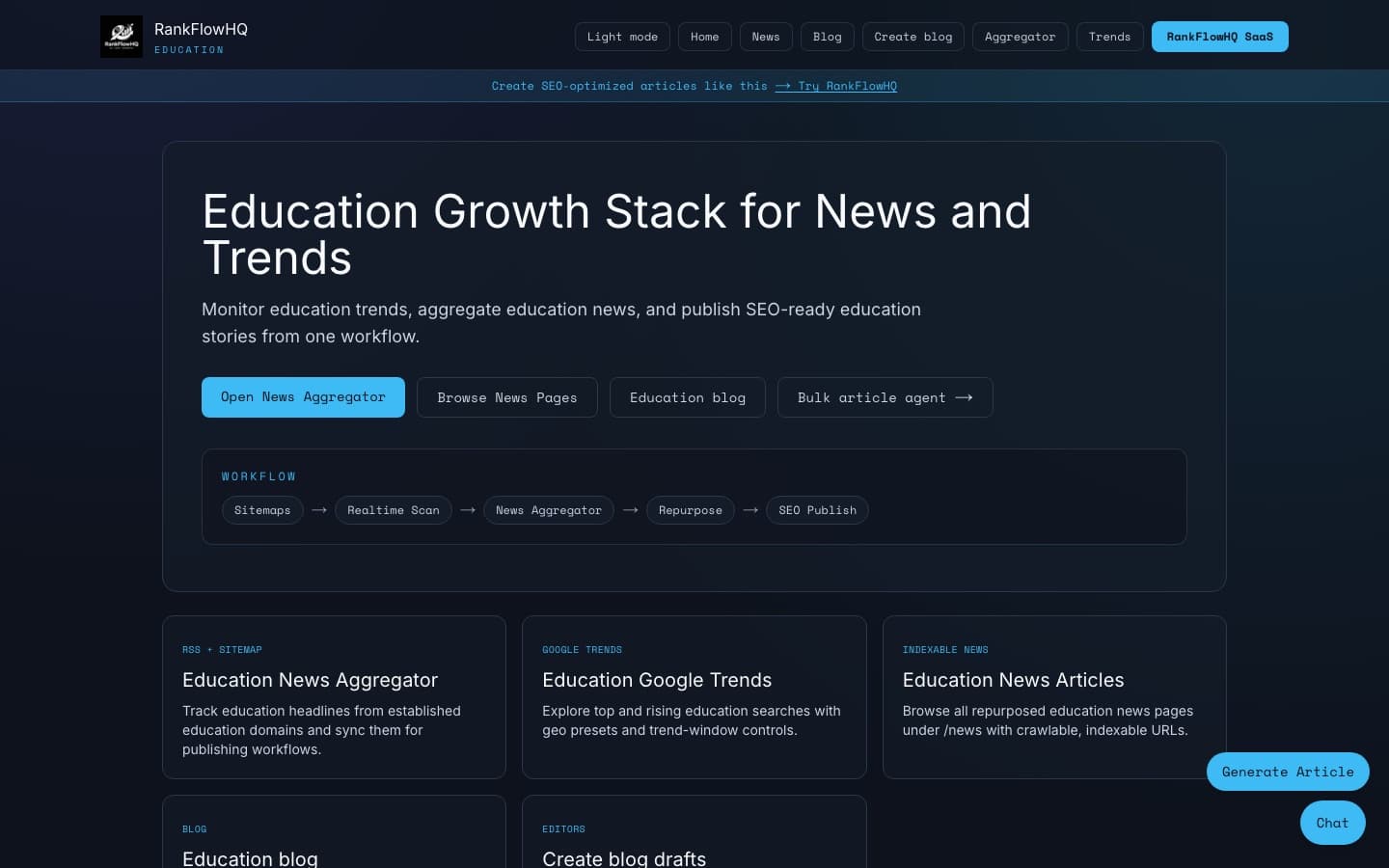The image size is (1389, 868).
Task: Open the Education News Aggregator card
Action: (x=334, y=697)
